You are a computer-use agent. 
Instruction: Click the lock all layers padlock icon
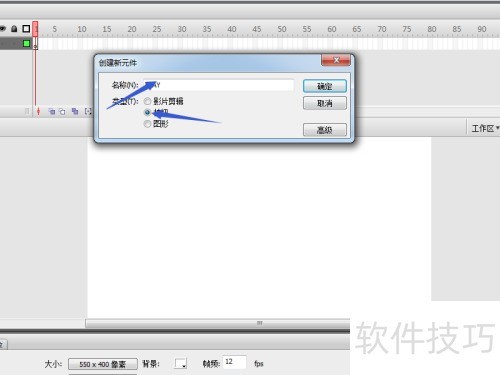(x=14, y=29)
